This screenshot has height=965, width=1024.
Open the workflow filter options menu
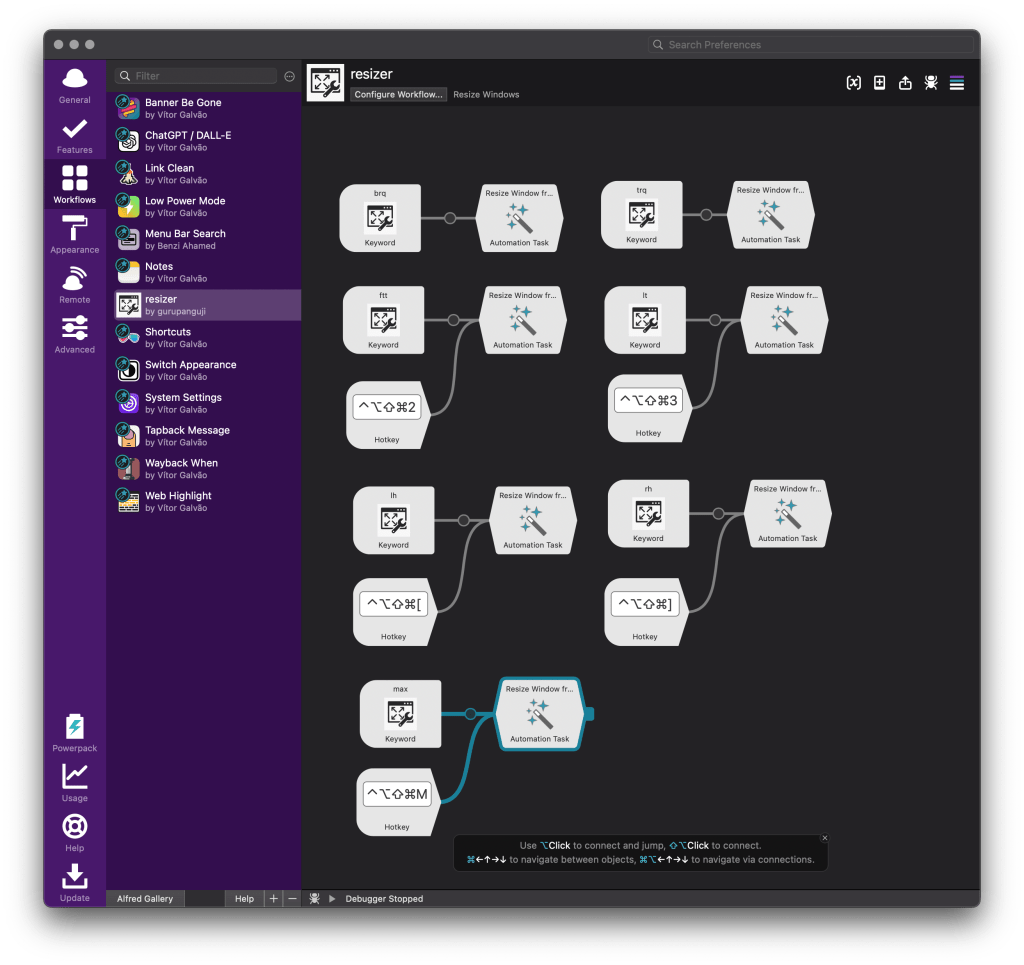(x=290, y=76)
